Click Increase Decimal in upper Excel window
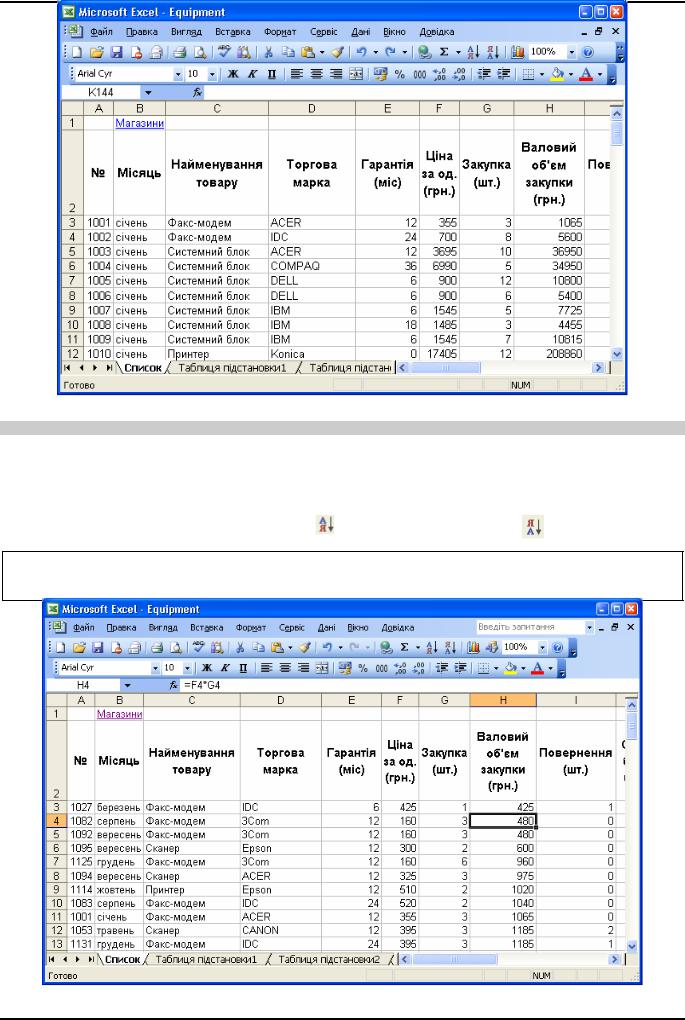 coord(439,74)
